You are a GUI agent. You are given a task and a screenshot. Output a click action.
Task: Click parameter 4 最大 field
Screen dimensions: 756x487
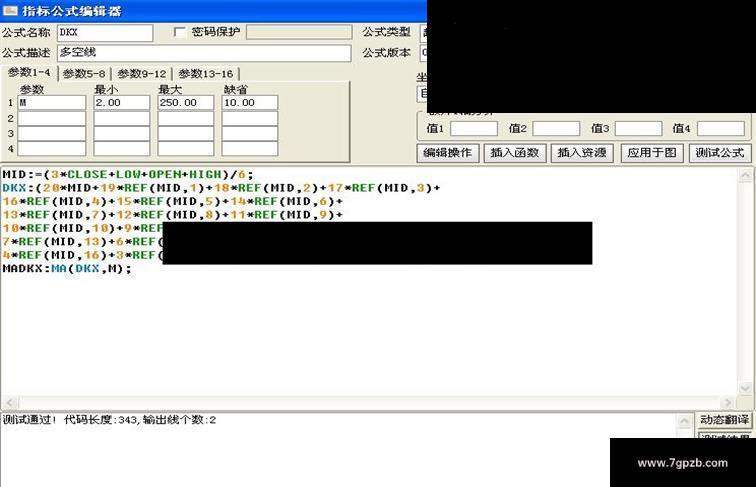[x=186, y=149]
